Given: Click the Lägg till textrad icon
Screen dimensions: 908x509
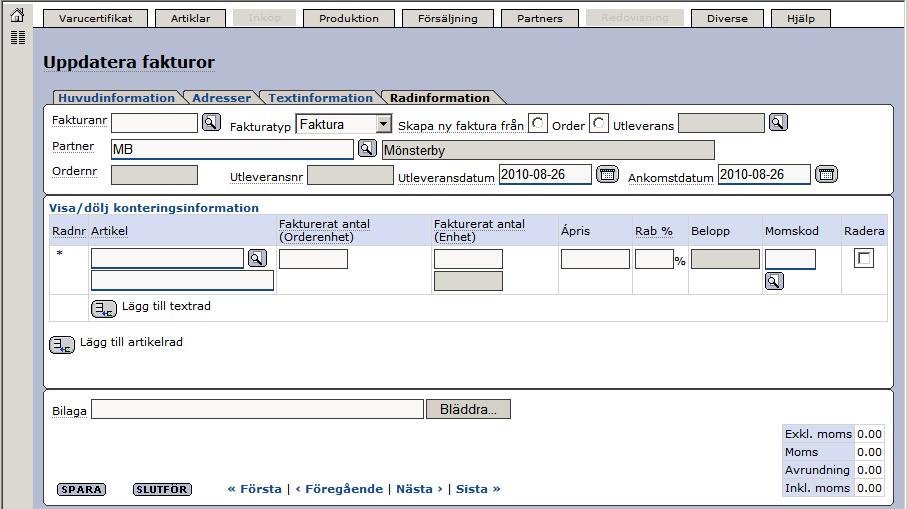Looking at the screenshot, I should pos(104,309).
